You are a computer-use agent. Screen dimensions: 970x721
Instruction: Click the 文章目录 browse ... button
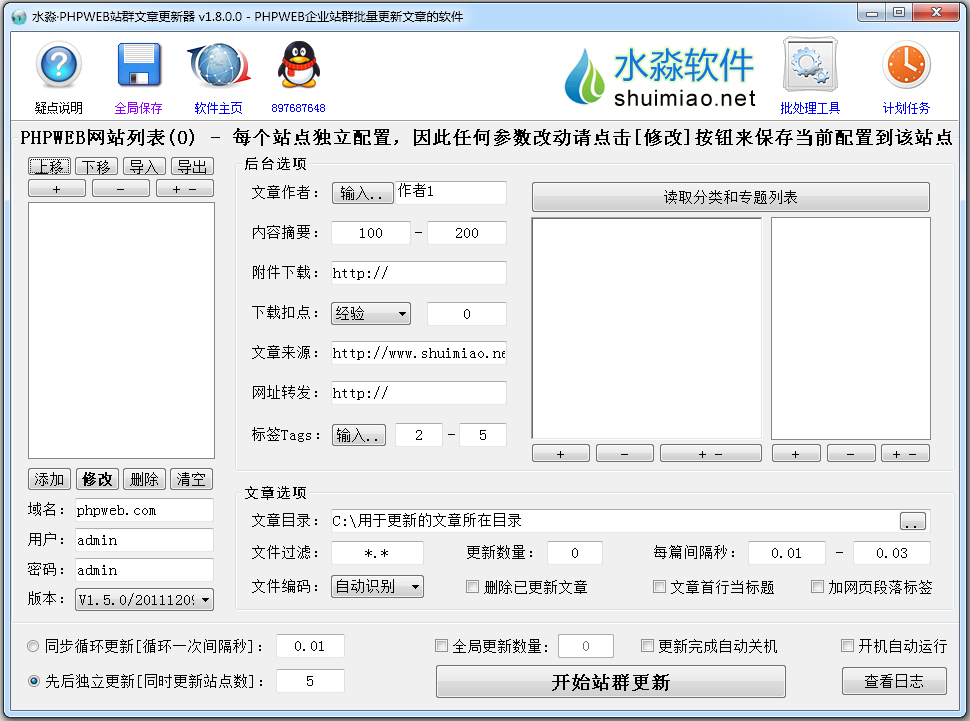point(911,521)
